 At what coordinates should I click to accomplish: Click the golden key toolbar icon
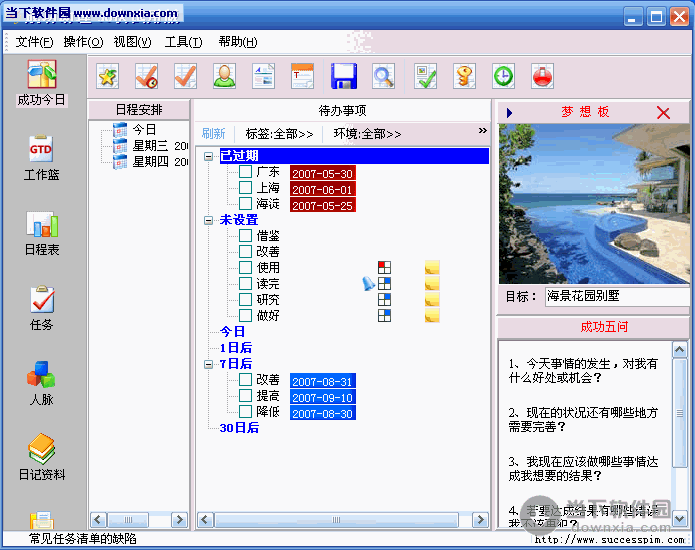point(464,76)
